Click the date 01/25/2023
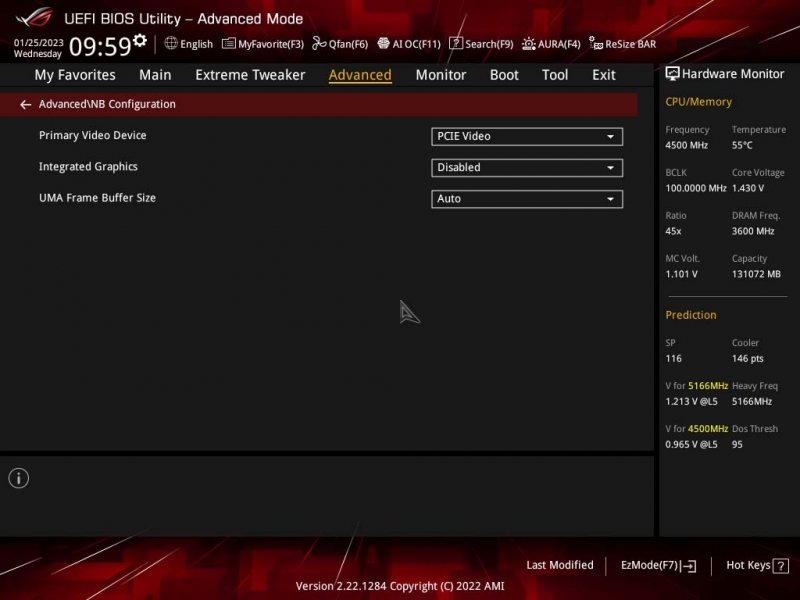The height and width of the screenshot is (600, 800). coord(38,42)
